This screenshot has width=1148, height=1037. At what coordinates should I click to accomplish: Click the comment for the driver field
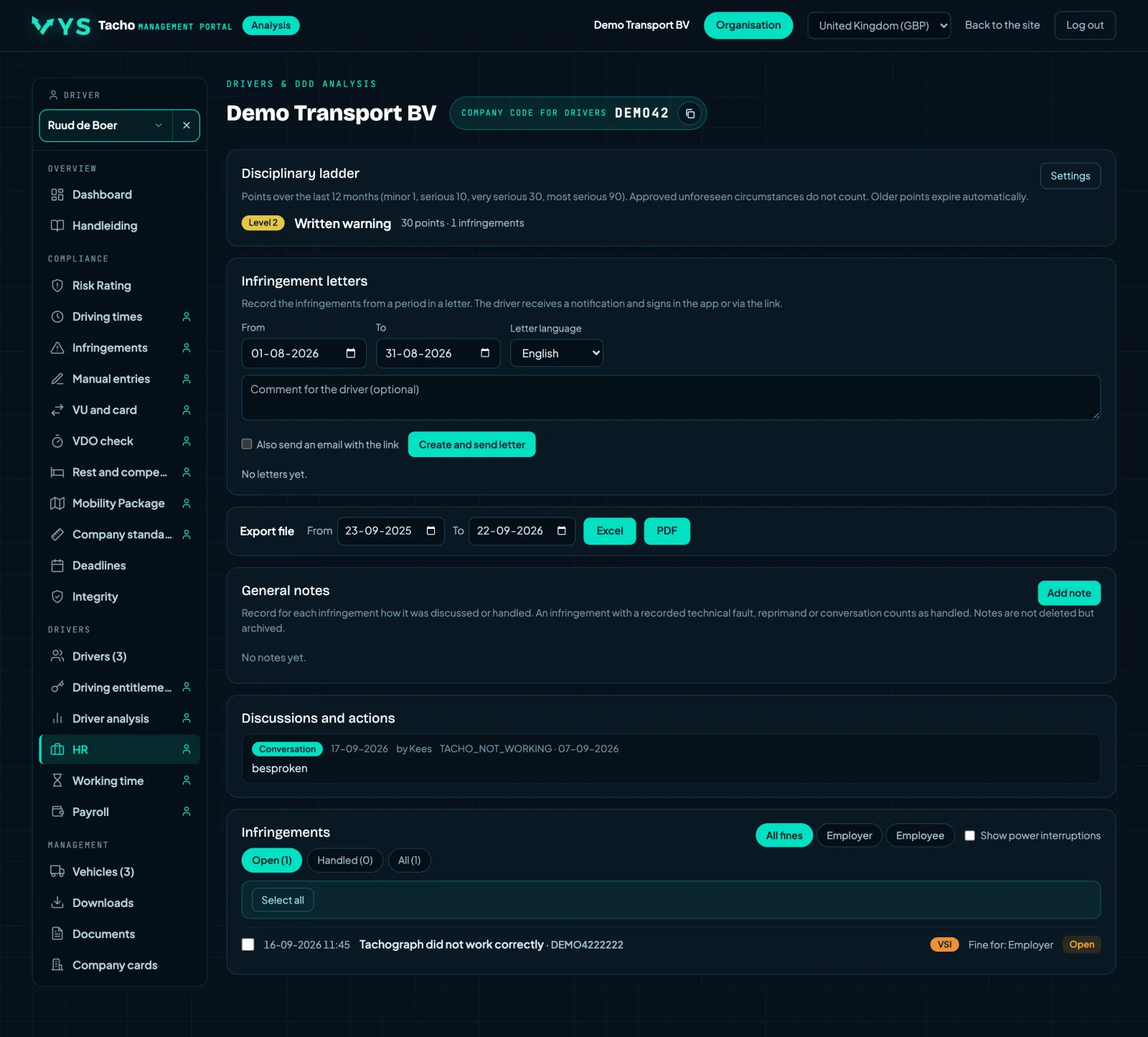click(671, 398)
